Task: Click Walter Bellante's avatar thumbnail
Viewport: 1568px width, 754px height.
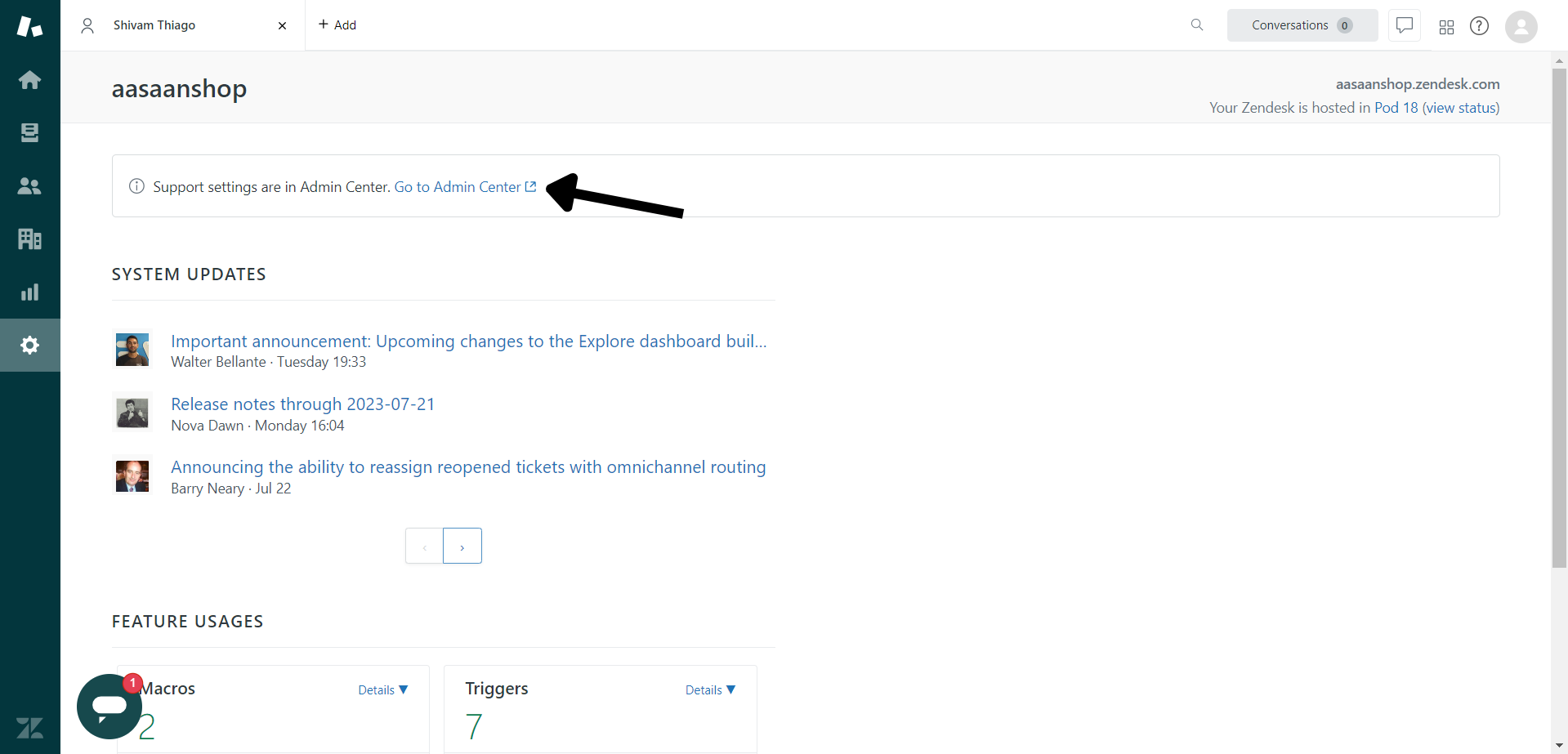Action: (132, 349)
